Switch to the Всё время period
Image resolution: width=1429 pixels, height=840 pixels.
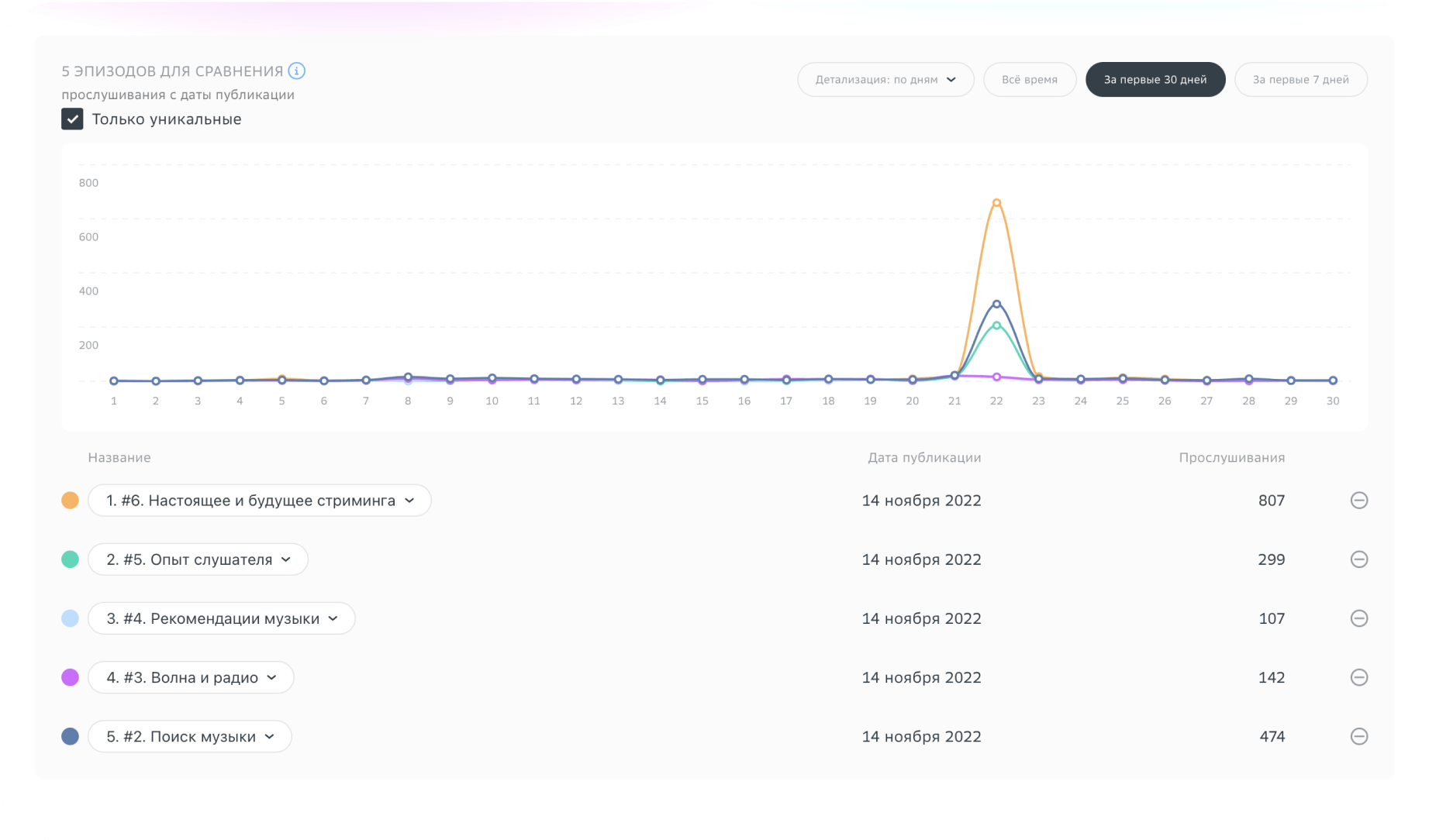1029,80
